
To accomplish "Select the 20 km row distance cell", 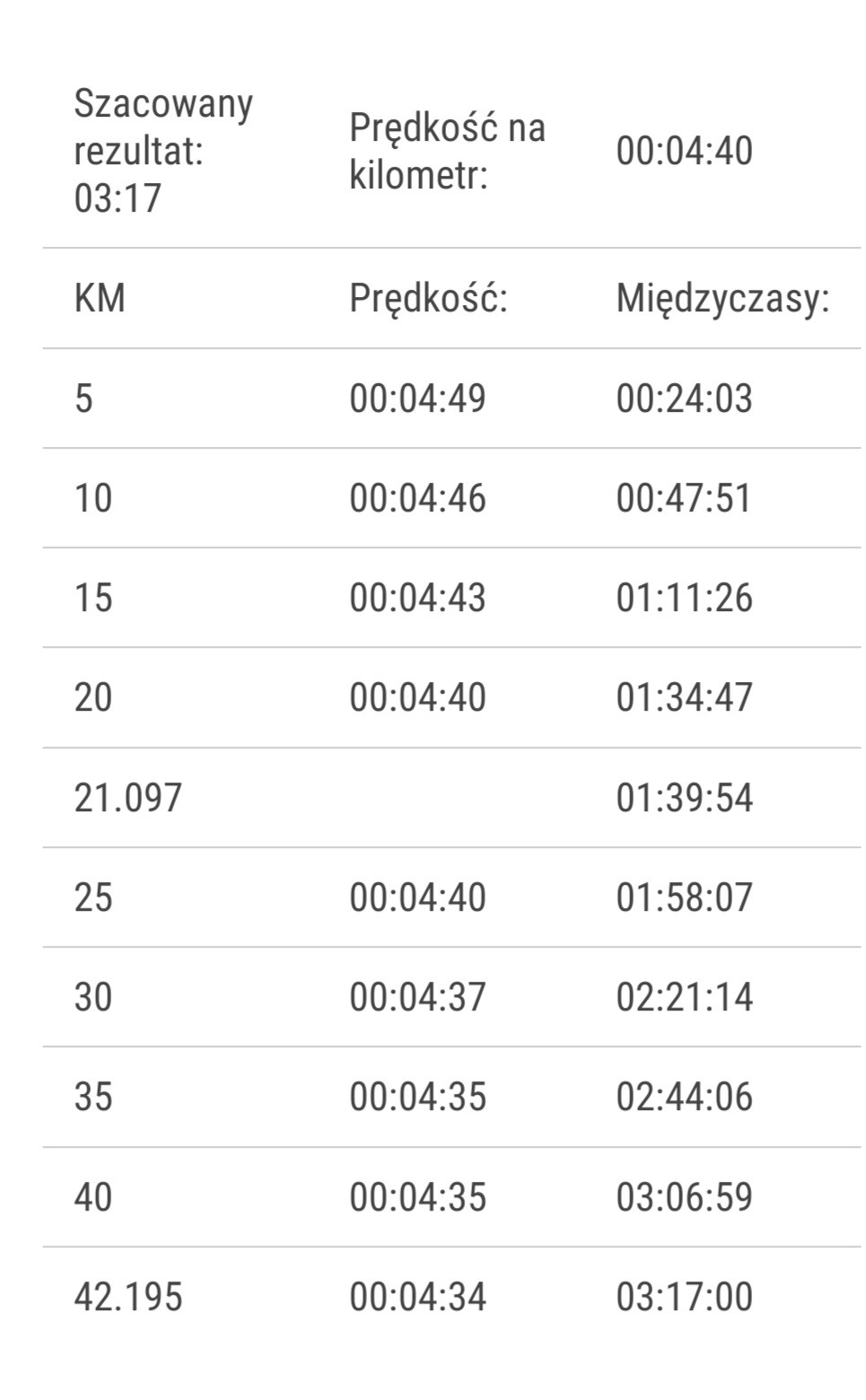I will coord(93,697).
